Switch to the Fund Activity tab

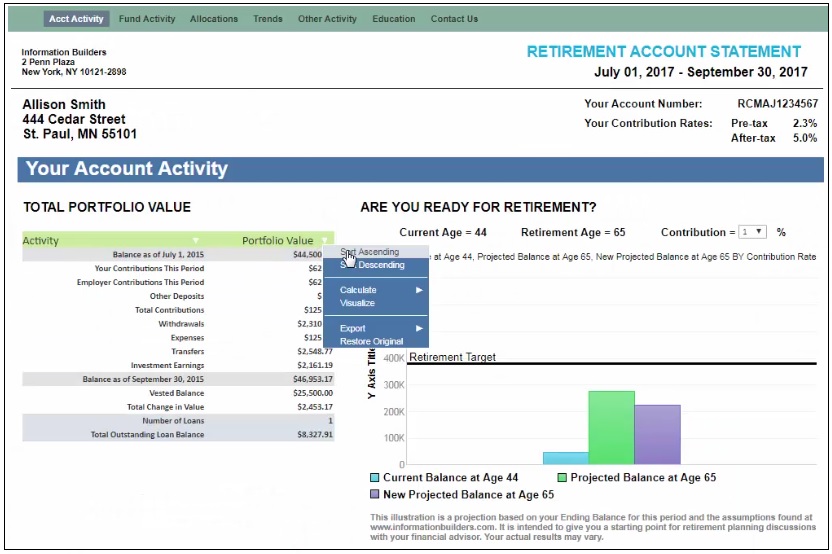click(147, 19)
